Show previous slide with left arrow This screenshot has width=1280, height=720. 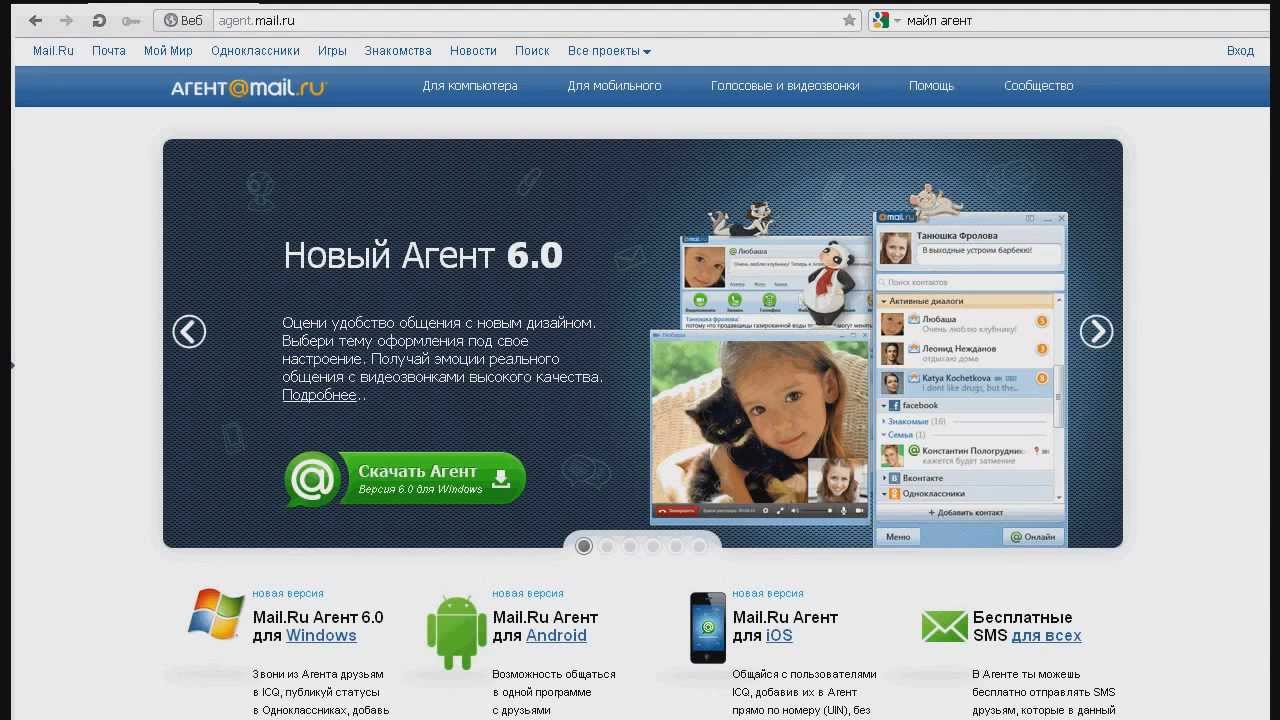coord(189,332)
